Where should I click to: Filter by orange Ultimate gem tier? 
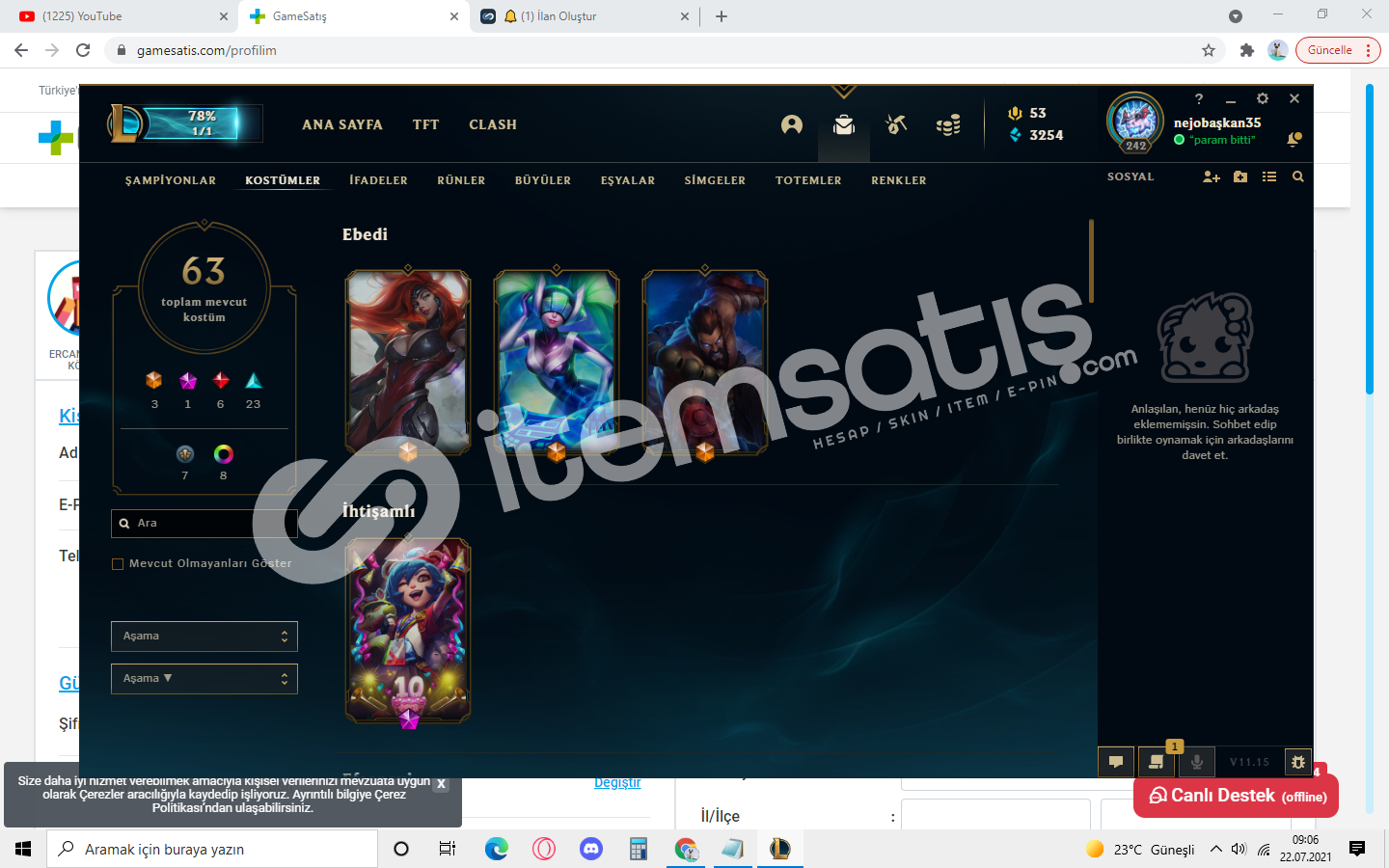(154, 380)
